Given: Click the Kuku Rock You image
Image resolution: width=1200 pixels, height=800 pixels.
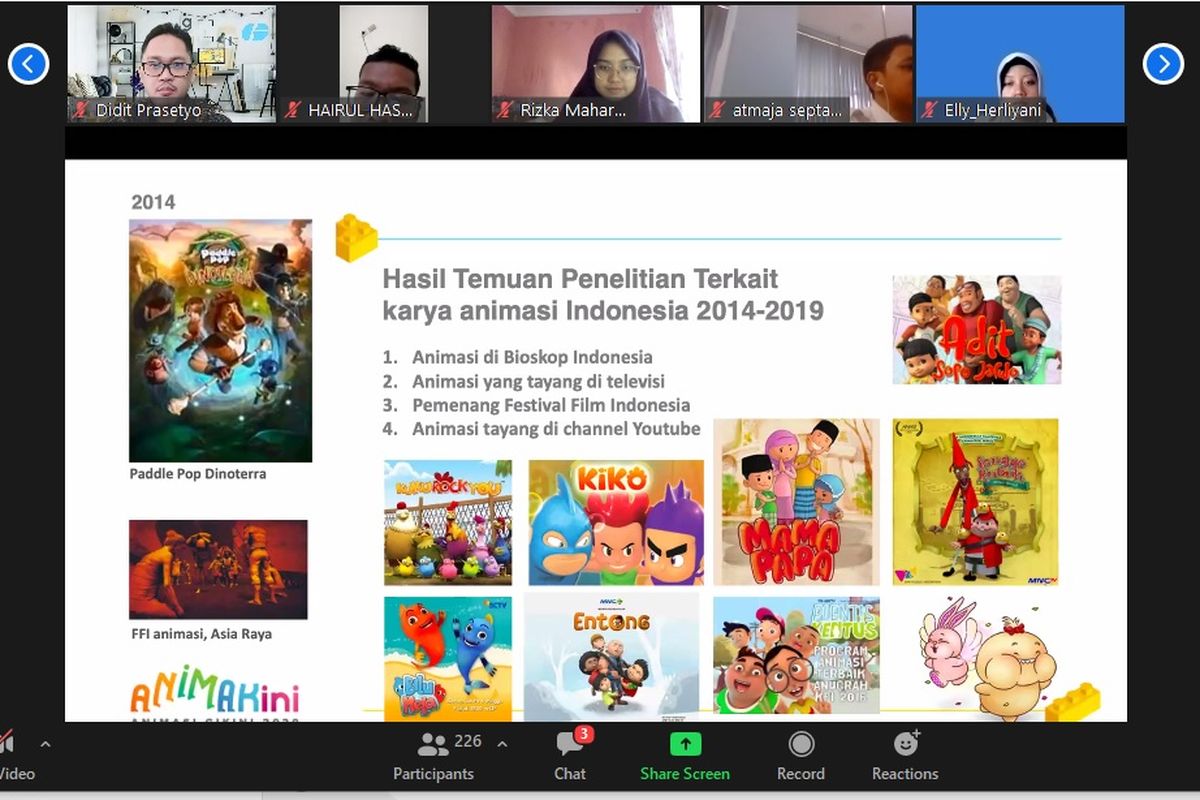Looking at the screenshot, I should click(448, 522).
